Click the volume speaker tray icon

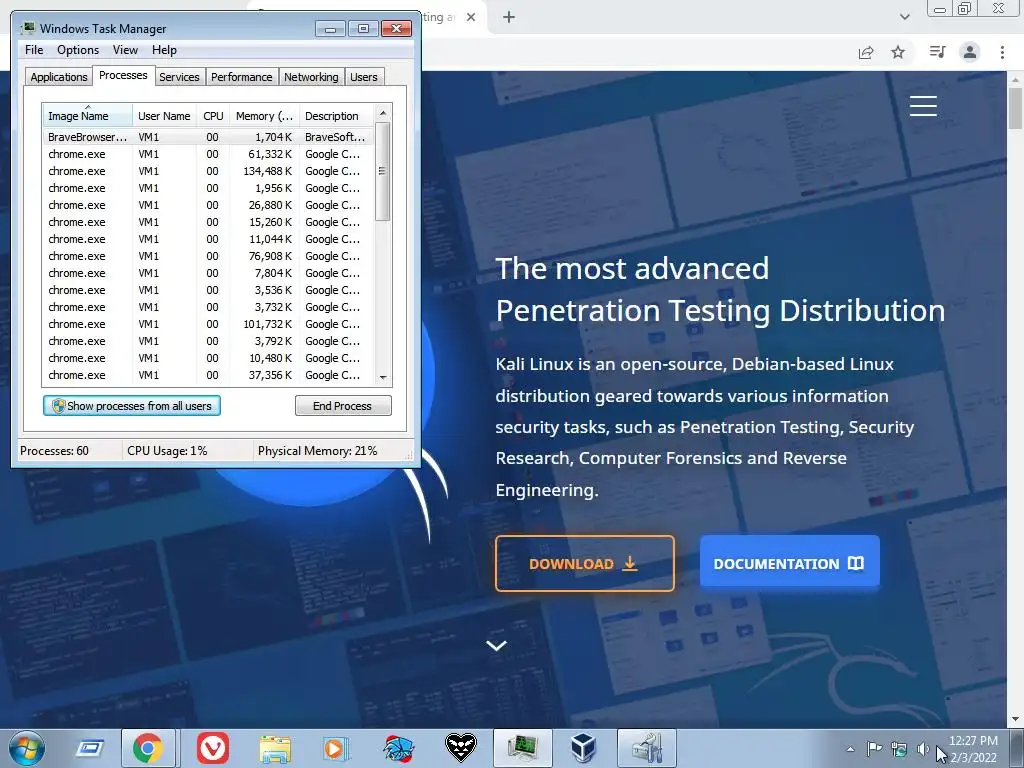[x=923, y=749]
